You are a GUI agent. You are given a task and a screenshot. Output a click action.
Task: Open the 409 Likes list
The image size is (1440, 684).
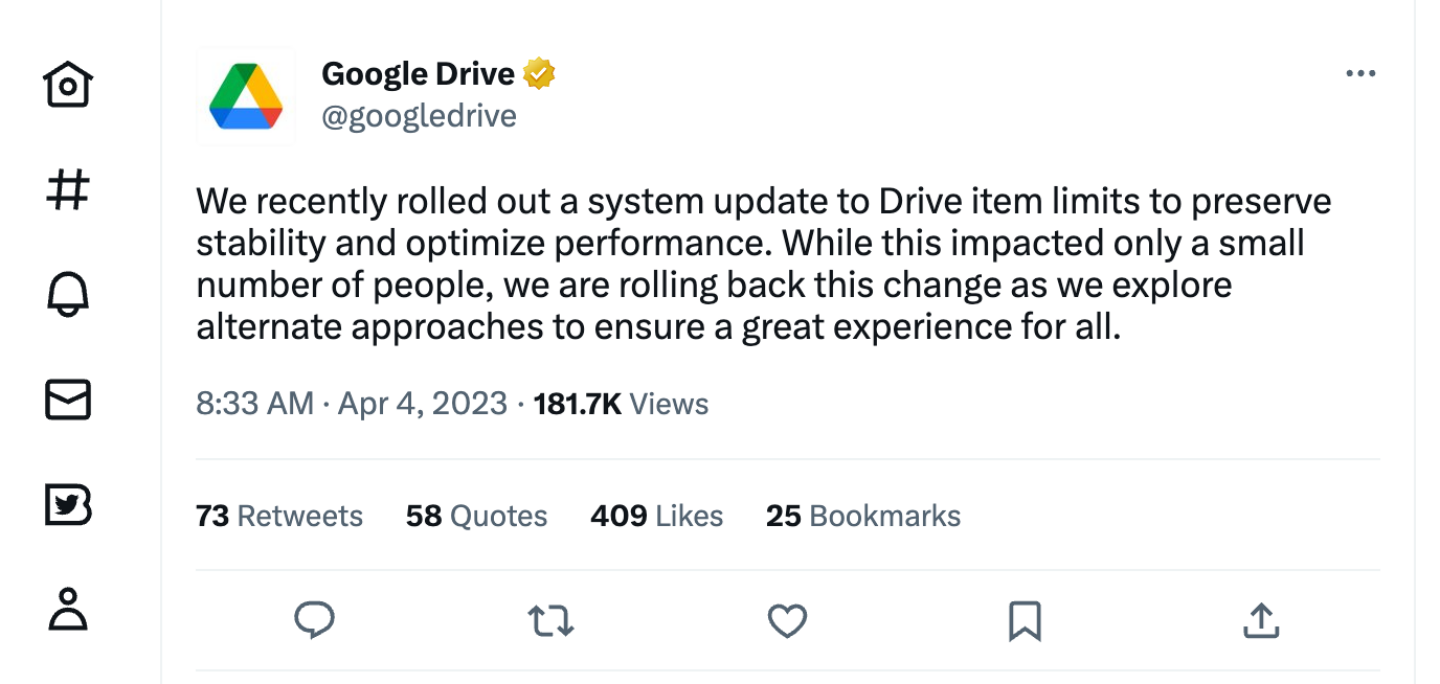(655, 516)
